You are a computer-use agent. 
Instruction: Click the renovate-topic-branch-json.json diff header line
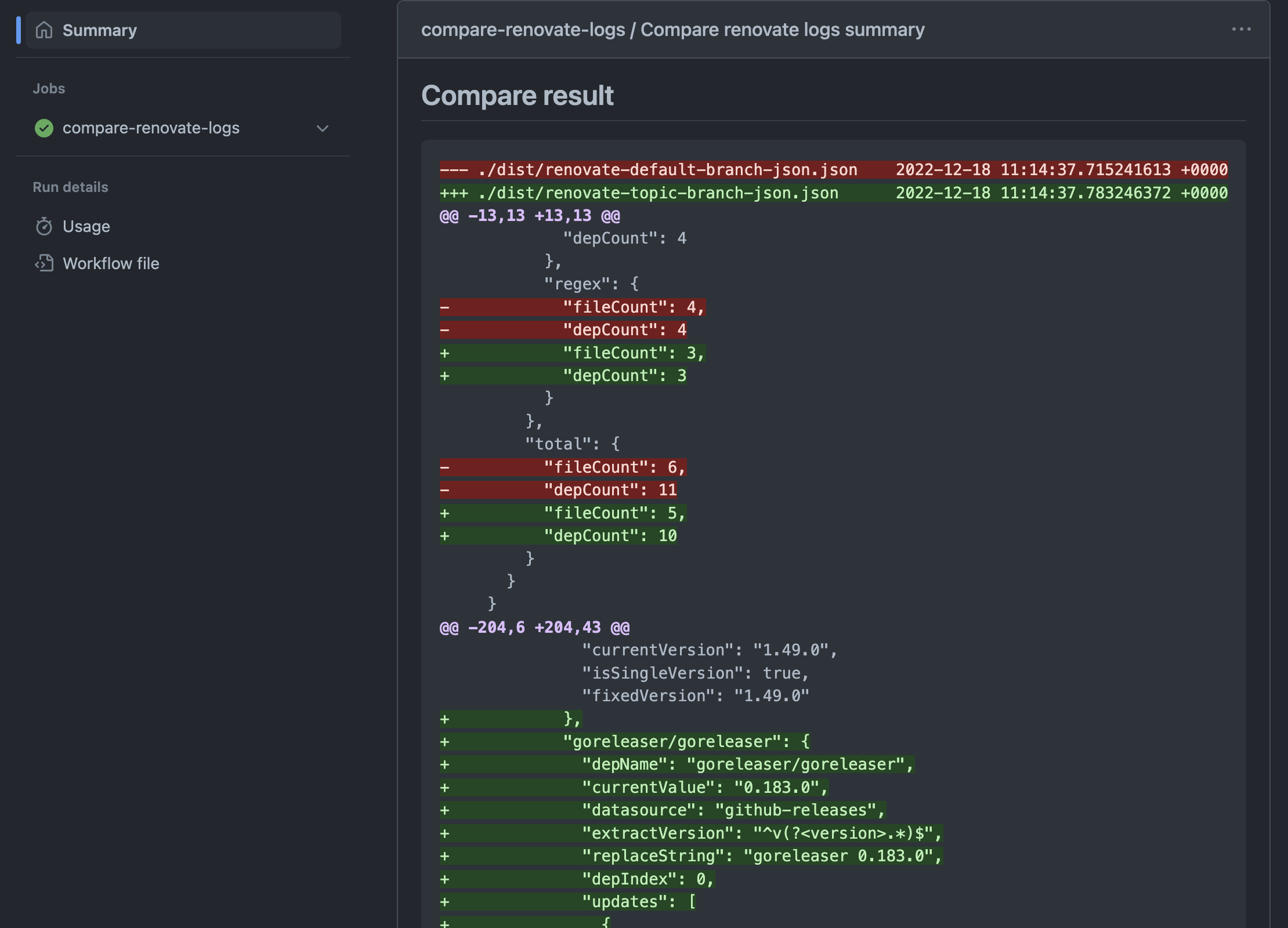coord(833,193)
